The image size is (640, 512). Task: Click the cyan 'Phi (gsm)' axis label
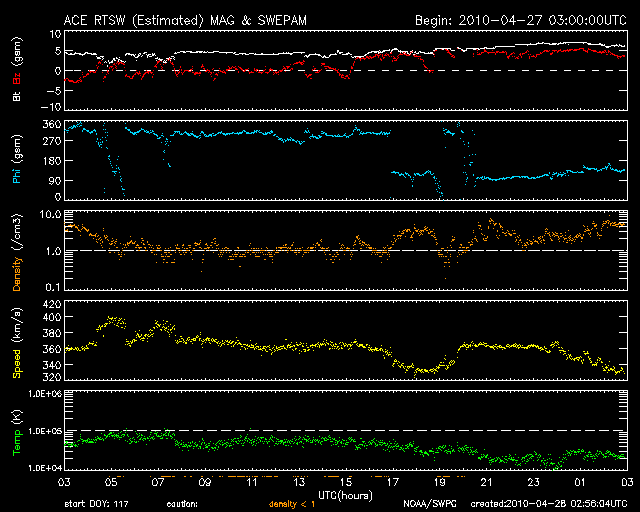[17, 159]
